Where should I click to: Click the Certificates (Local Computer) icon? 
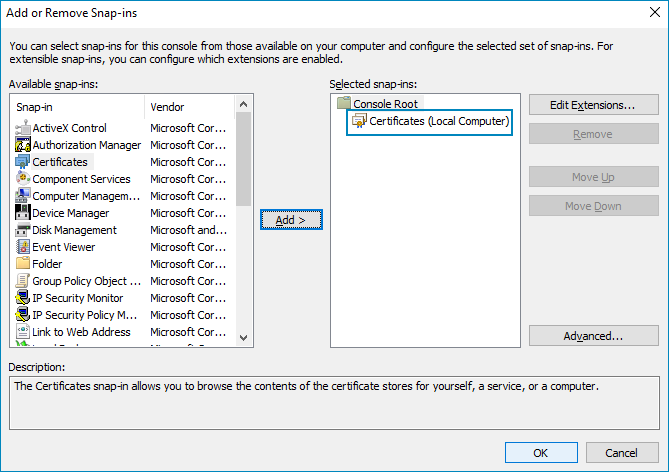[358, 121]
